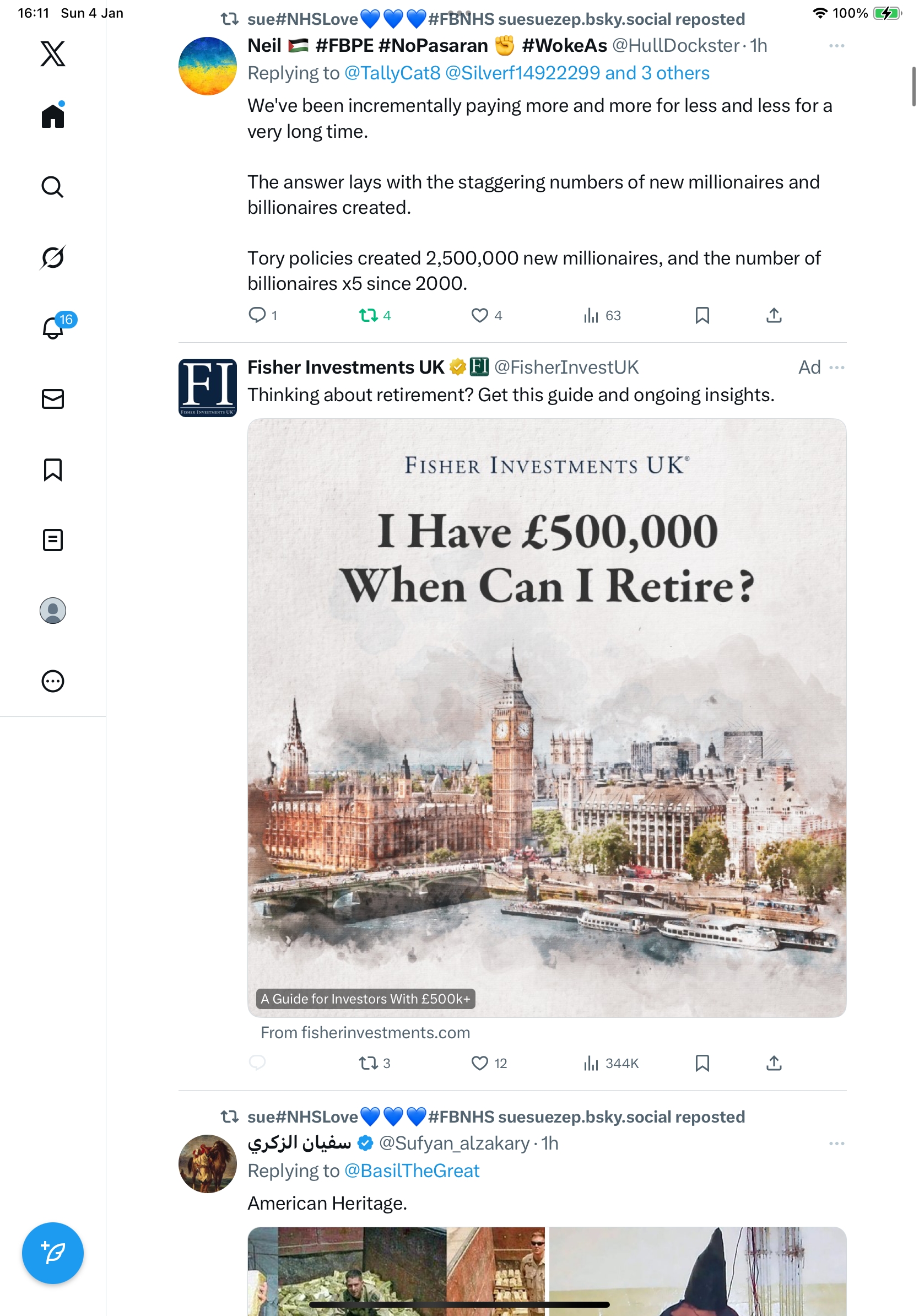
Task: Open the @TallyCat8 mention link
Action: click(392, 73)
